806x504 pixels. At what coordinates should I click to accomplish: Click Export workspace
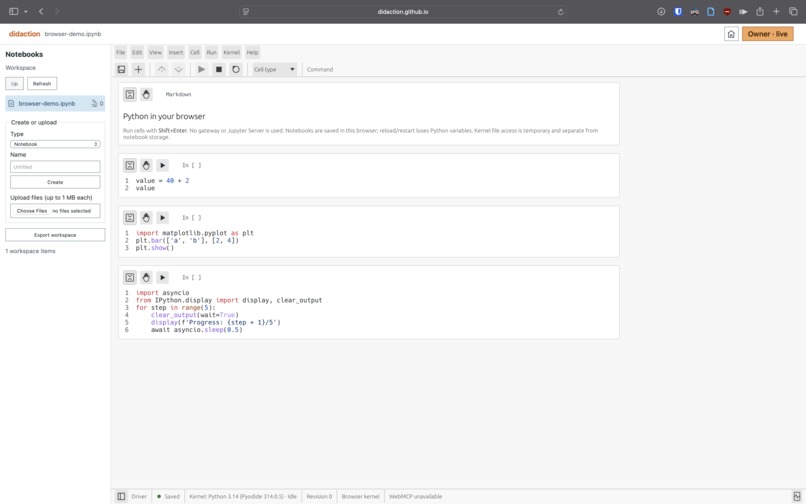pos(55,235)
